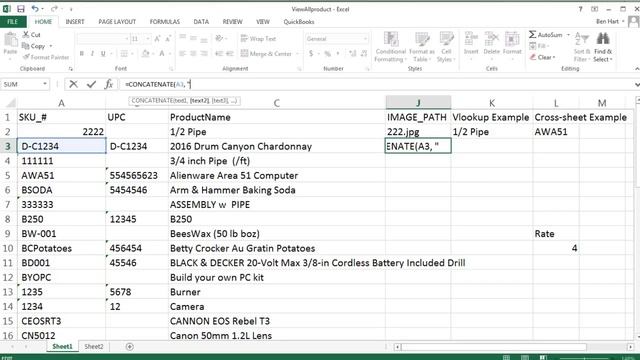Switch to the QuickBooks tab

coord(298,22)
